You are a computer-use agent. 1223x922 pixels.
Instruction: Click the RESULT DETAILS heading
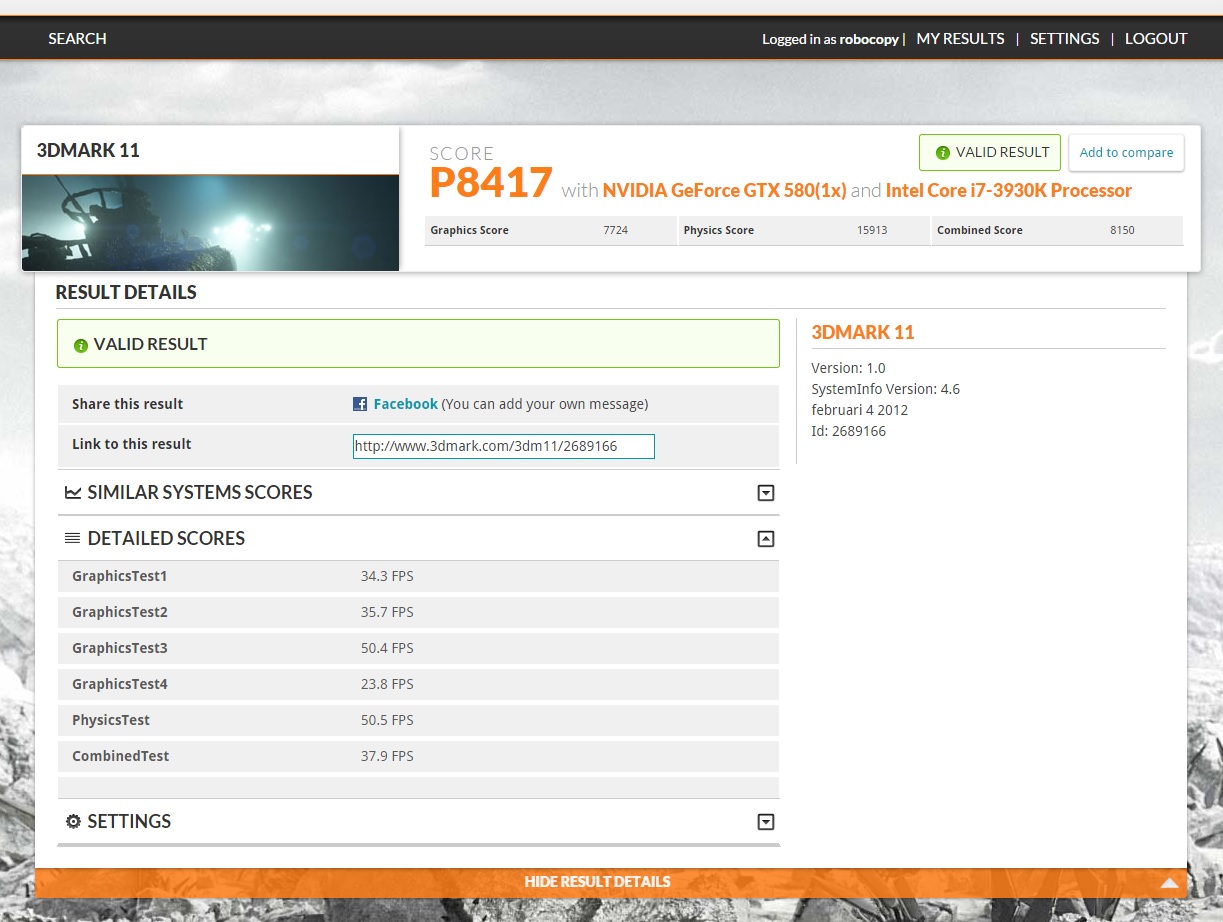[126, 293]
